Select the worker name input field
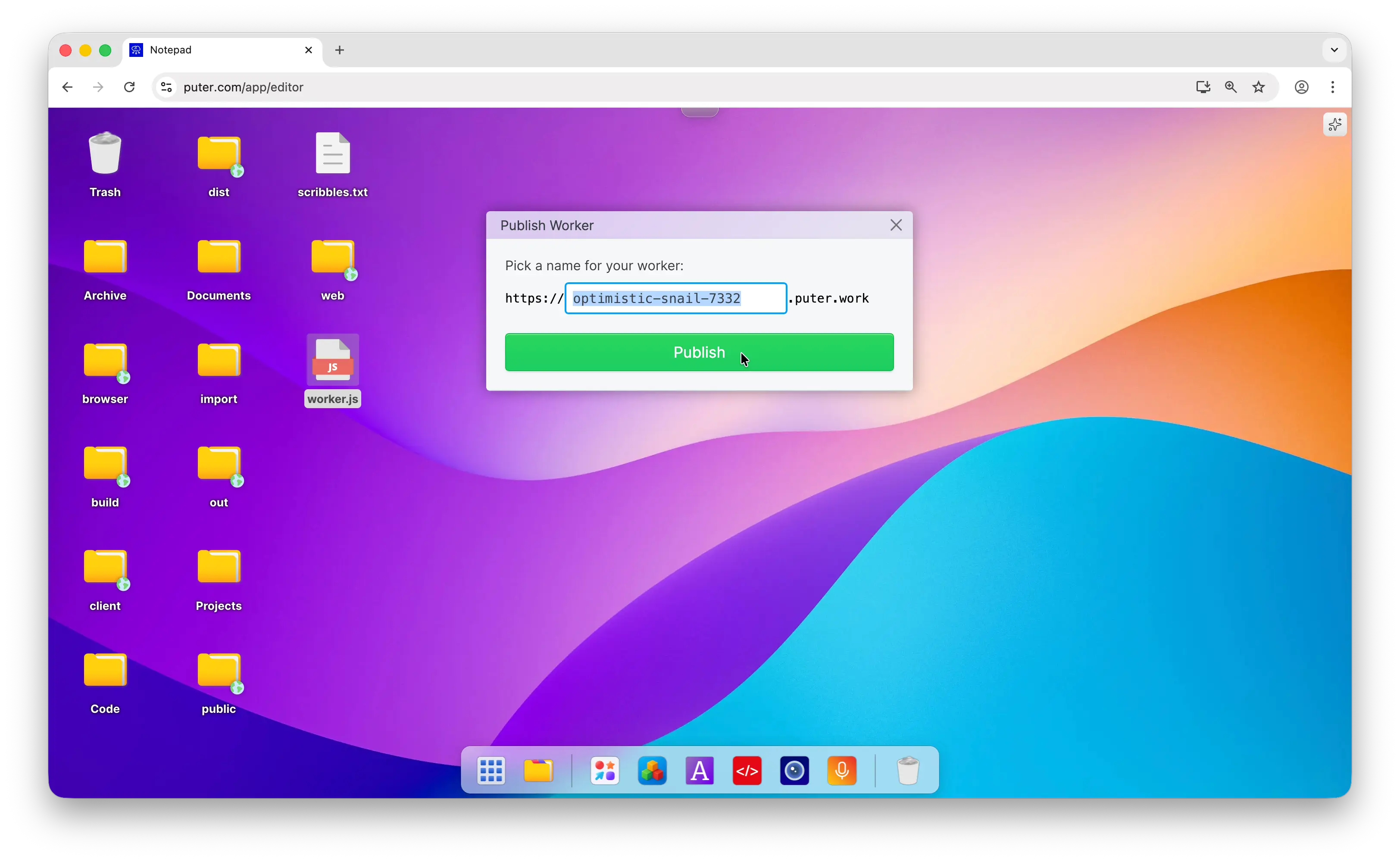Viewport: 1400px width, 862px height. tap(675, 298)
